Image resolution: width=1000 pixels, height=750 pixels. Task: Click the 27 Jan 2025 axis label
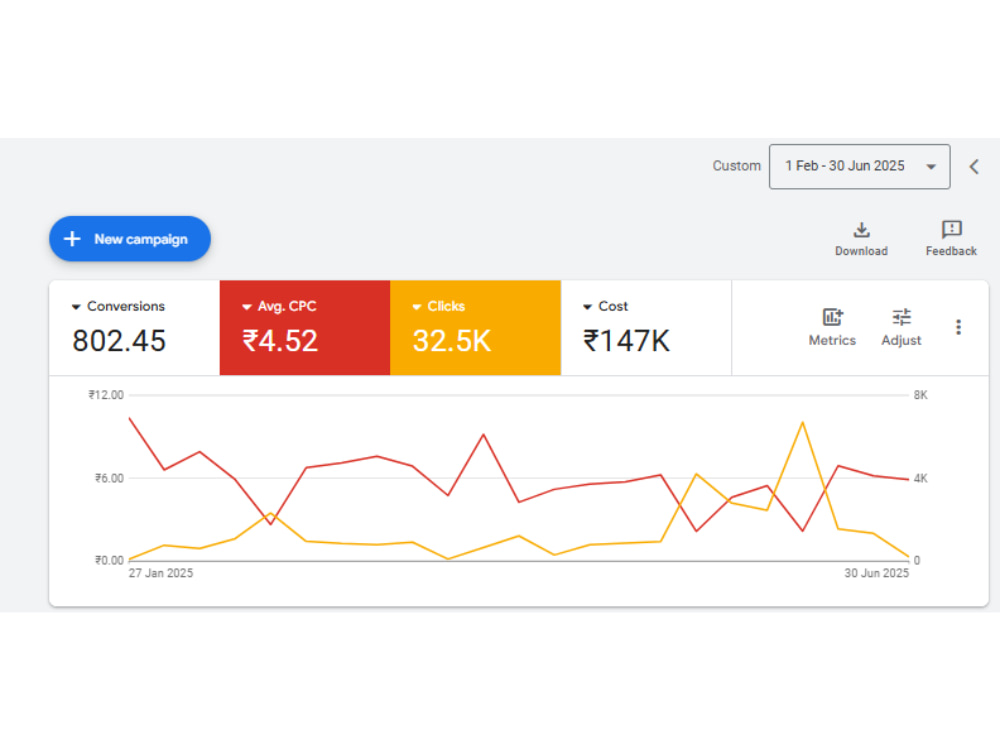[x=161, y=573]
